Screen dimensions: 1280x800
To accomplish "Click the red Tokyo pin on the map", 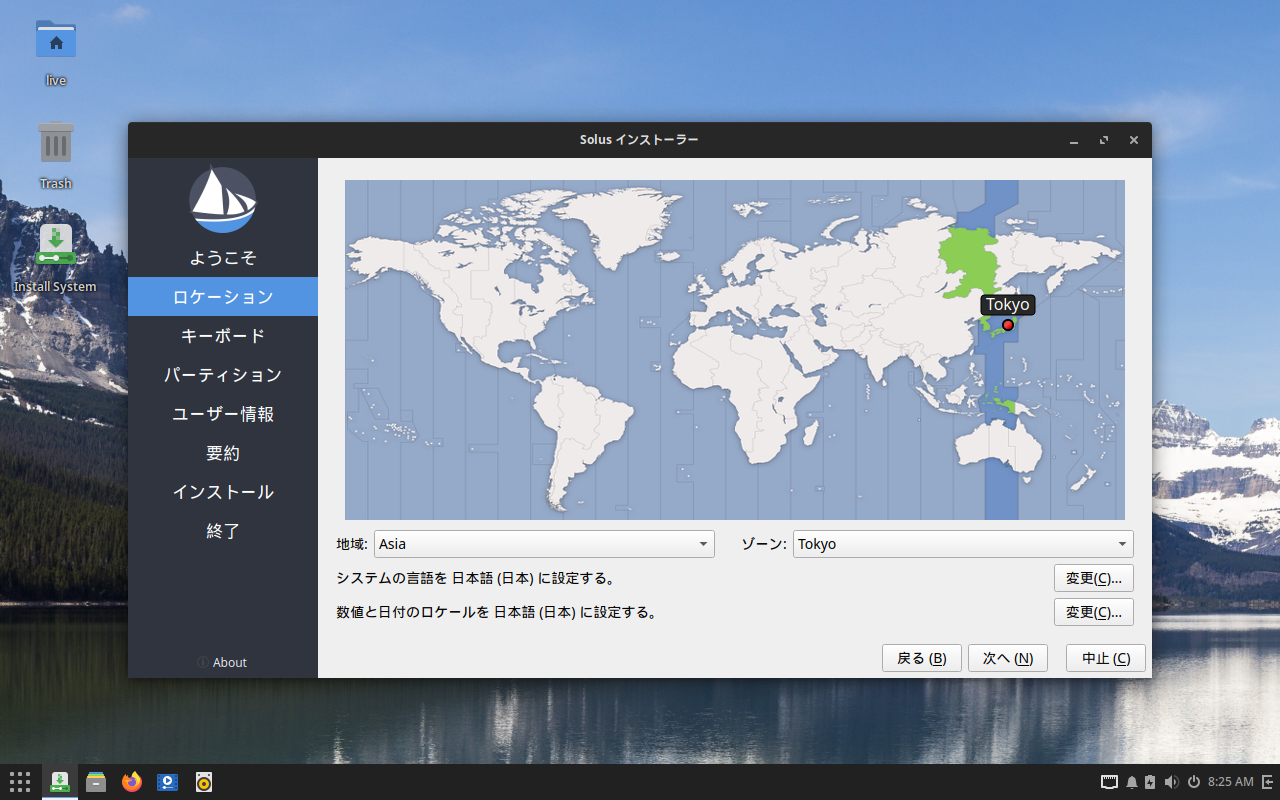I will click(x=1008, y=325).
